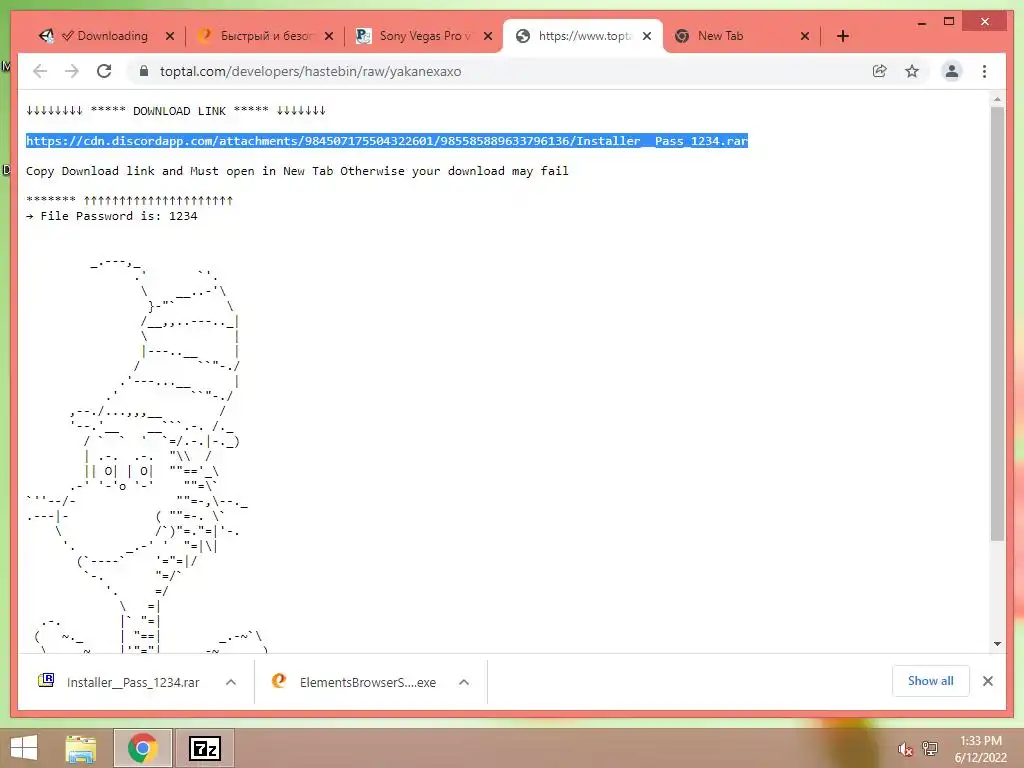Maximize the Chrome window

point(949,22)
